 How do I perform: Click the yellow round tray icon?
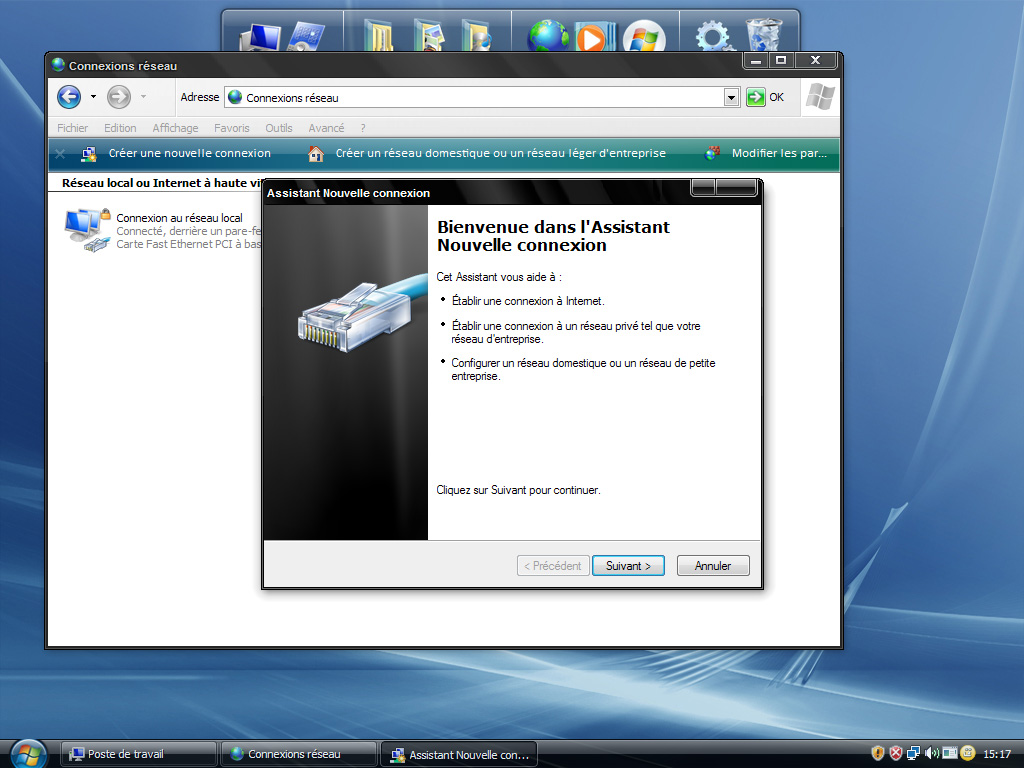point(967,754)
